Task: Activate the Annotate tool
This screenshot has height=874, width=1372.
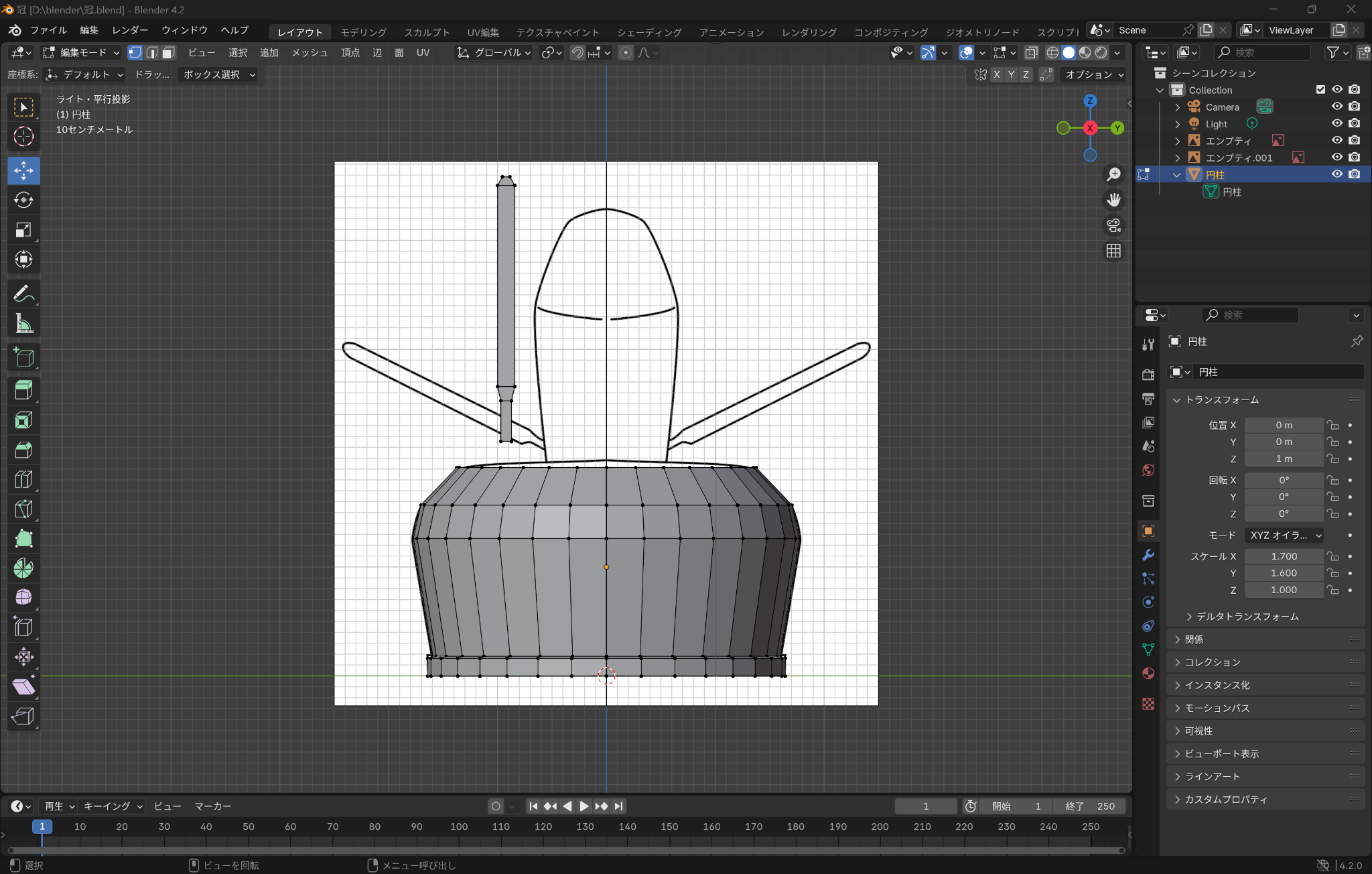Action: pyautogui.click(x=23, y=294)
